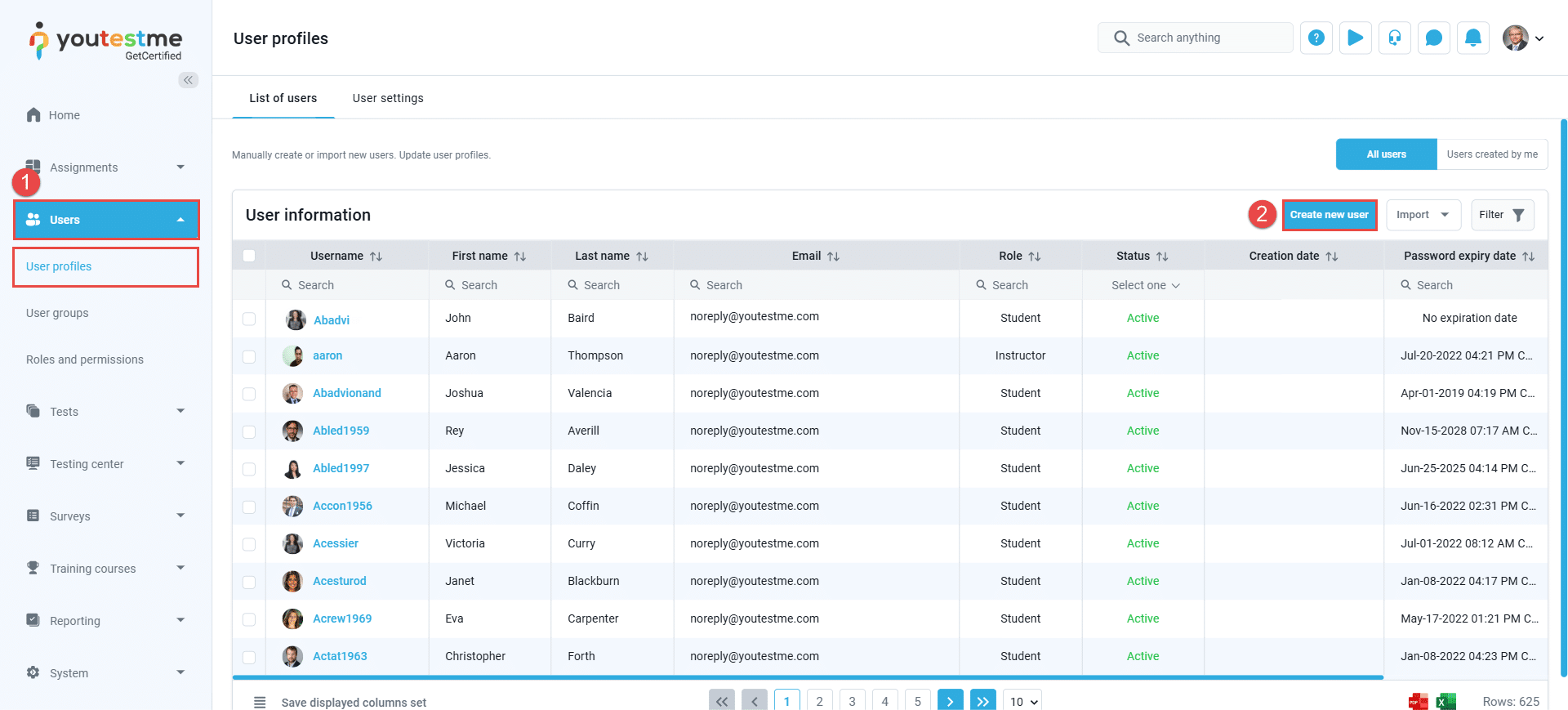Collapse the sidebar with the double-chevron icon
Viewport: 1568px width, 710px height.
pyautogui.click(x=189, y=80)
